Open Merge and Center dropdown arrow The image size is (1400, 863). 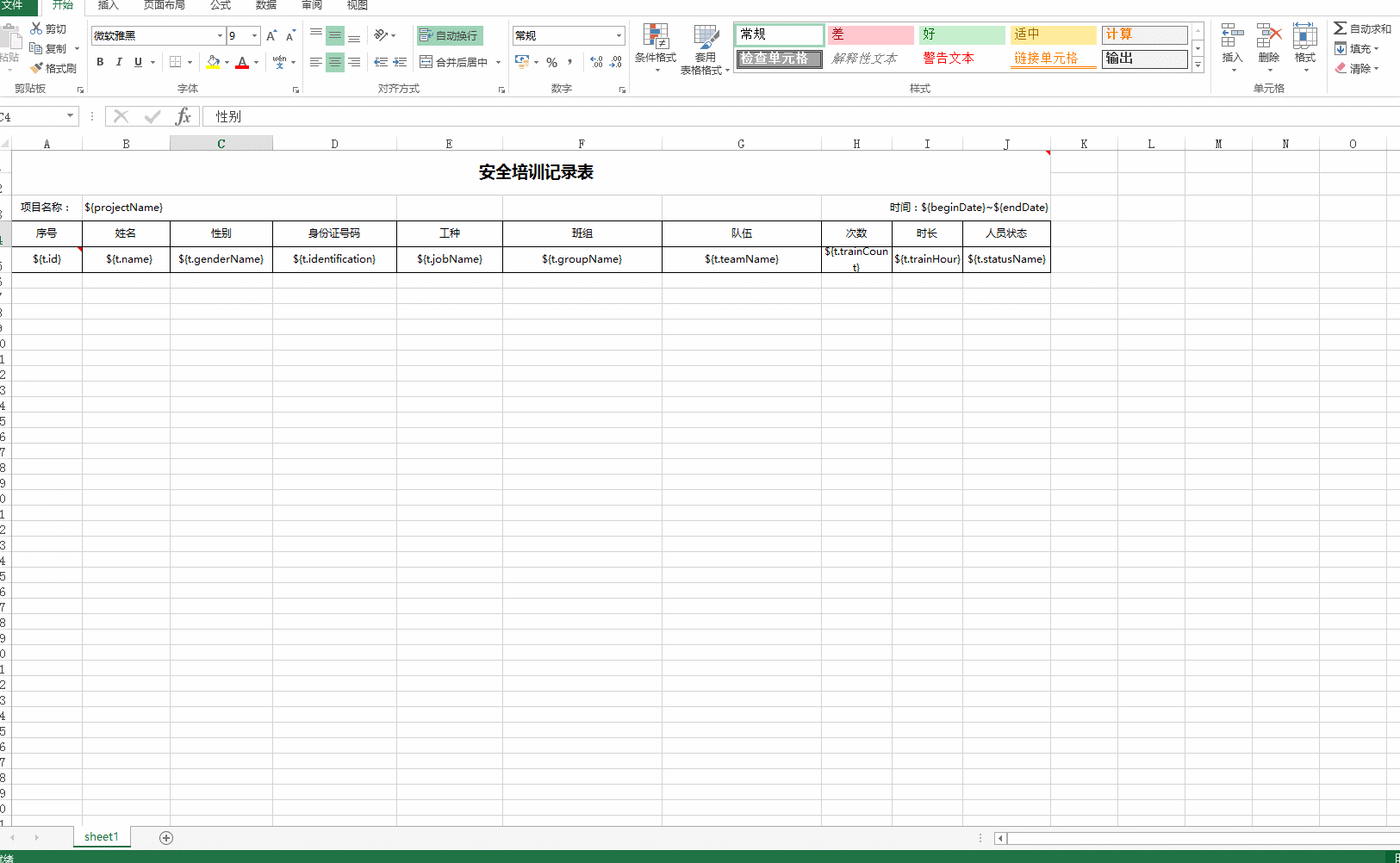point(498,62)
